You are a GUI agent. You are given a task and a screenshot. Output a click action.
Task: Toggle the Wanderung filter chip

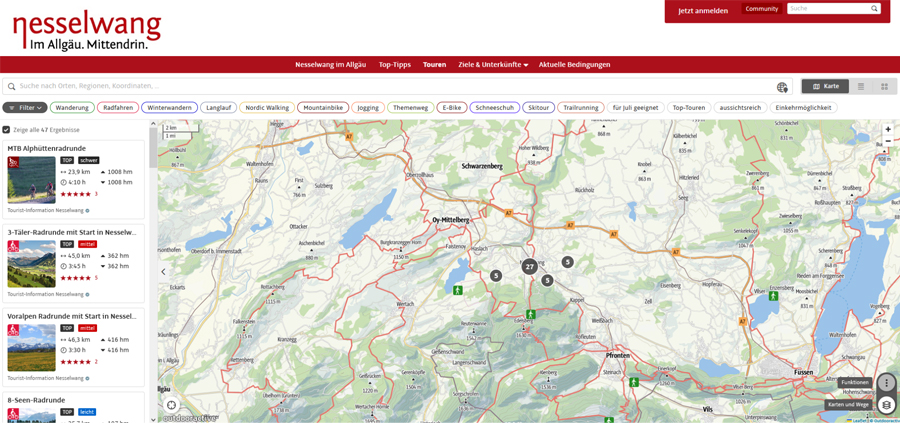[x=72, y=107]
